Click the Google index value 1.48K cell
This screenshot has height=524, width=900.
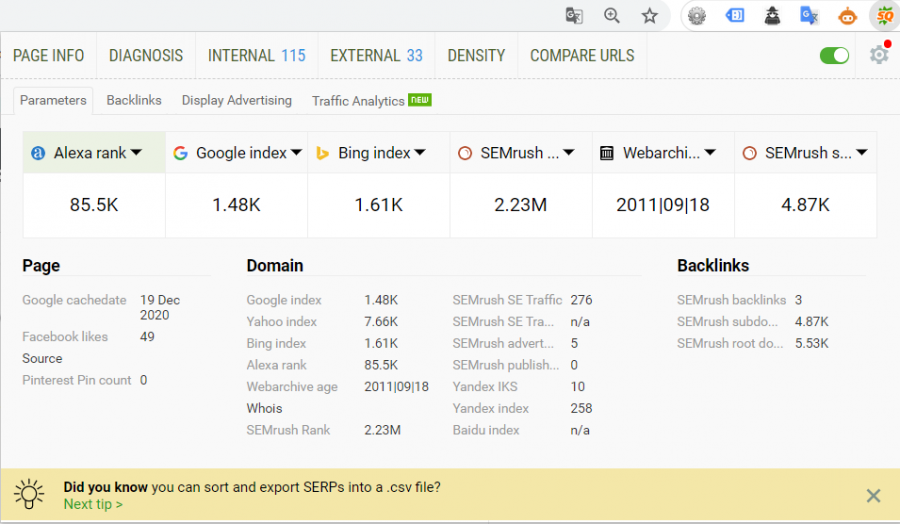pyautogui.click(x=236, y=205)
